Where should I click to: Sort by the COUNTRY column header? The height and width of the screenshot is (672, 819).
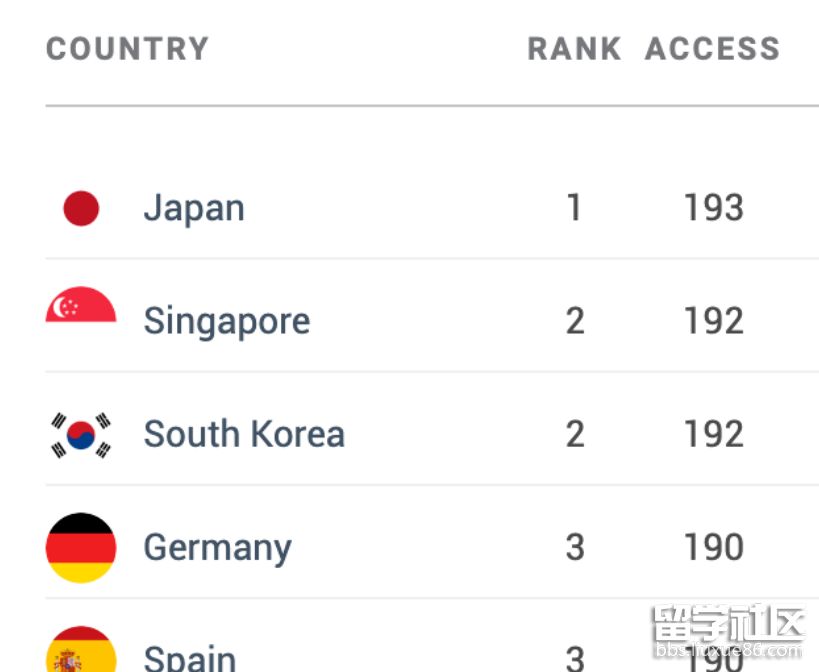(x=128, y=49)
